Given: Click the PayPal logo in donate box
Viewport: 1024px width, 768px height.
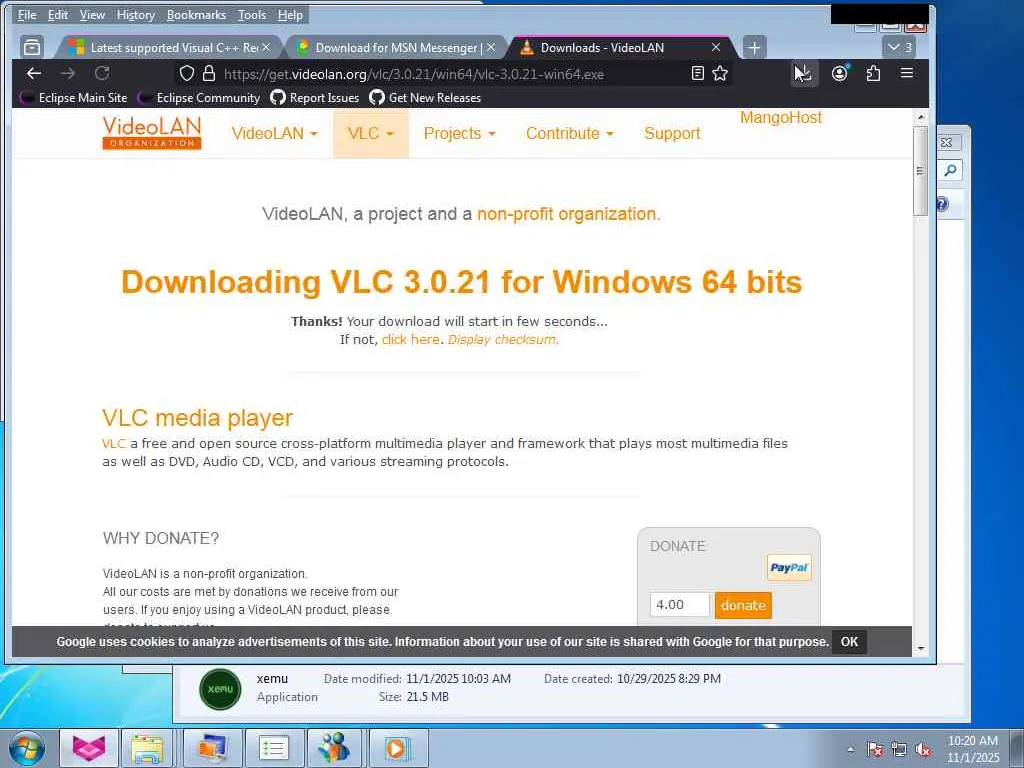Looking at the screenshot, I should click(789, 568).
